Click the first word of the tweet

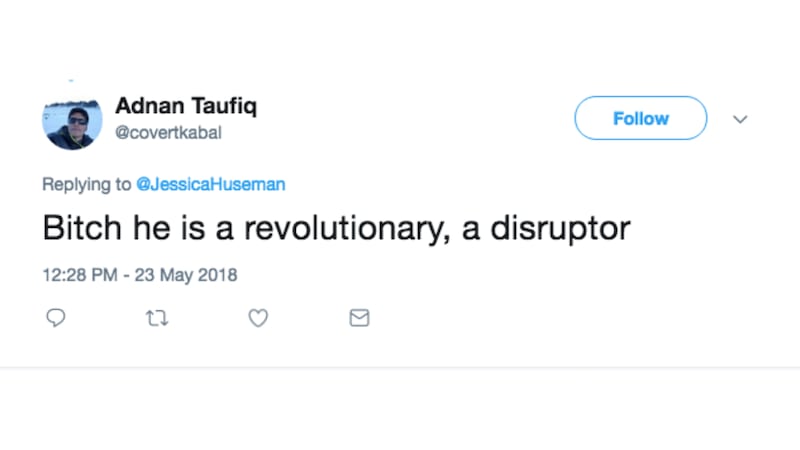(x=73, y=228)
